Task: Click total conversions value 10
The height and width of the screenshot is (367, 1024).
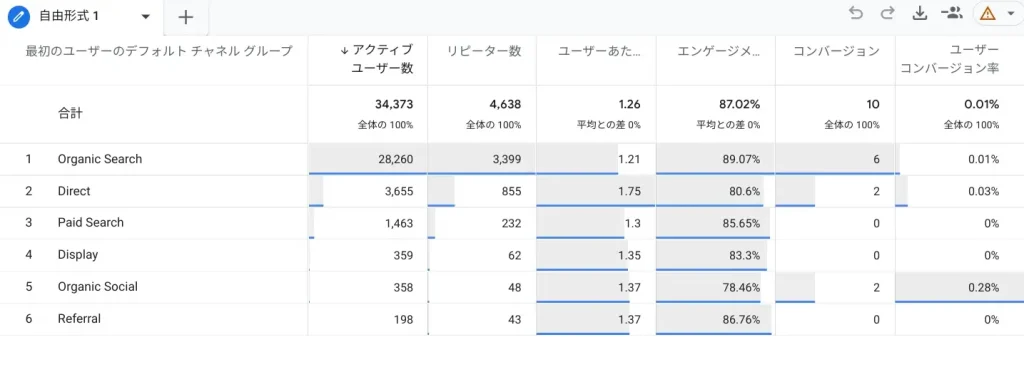Action: coord(874,104)
